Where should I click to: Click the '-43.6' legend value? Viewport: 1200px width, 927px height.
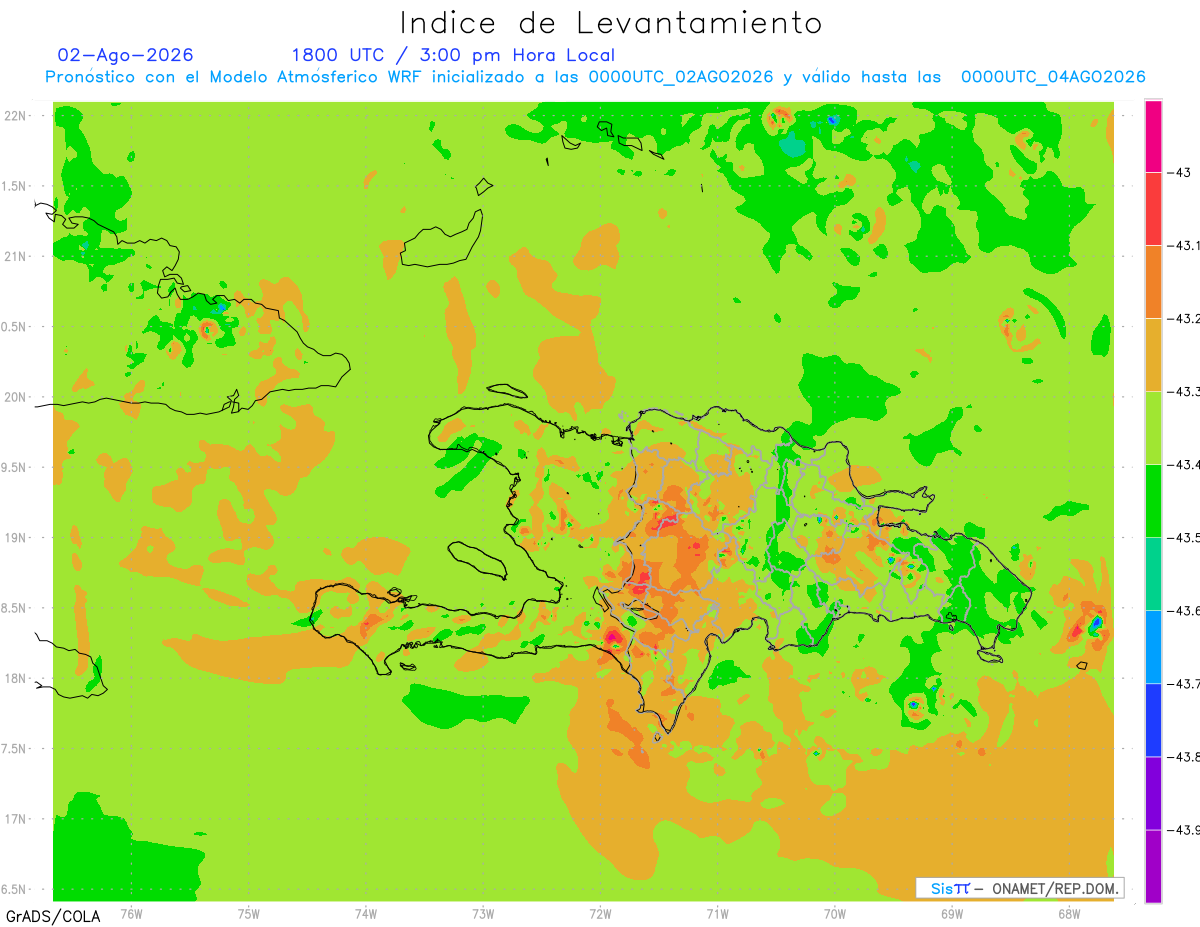pyautogui.click(x=1182, y=611)
